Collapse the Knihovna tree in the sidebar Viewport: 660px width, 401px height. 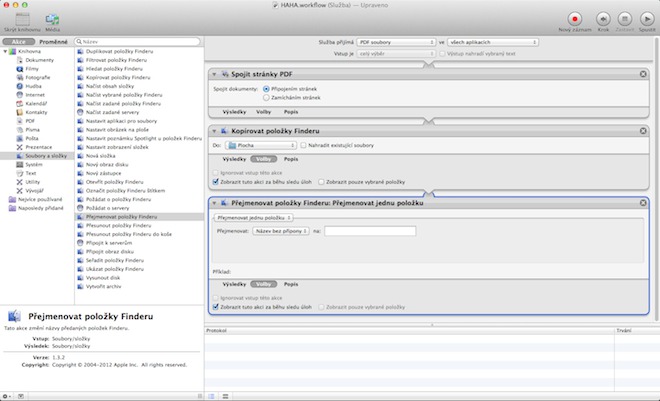[7, 53]
